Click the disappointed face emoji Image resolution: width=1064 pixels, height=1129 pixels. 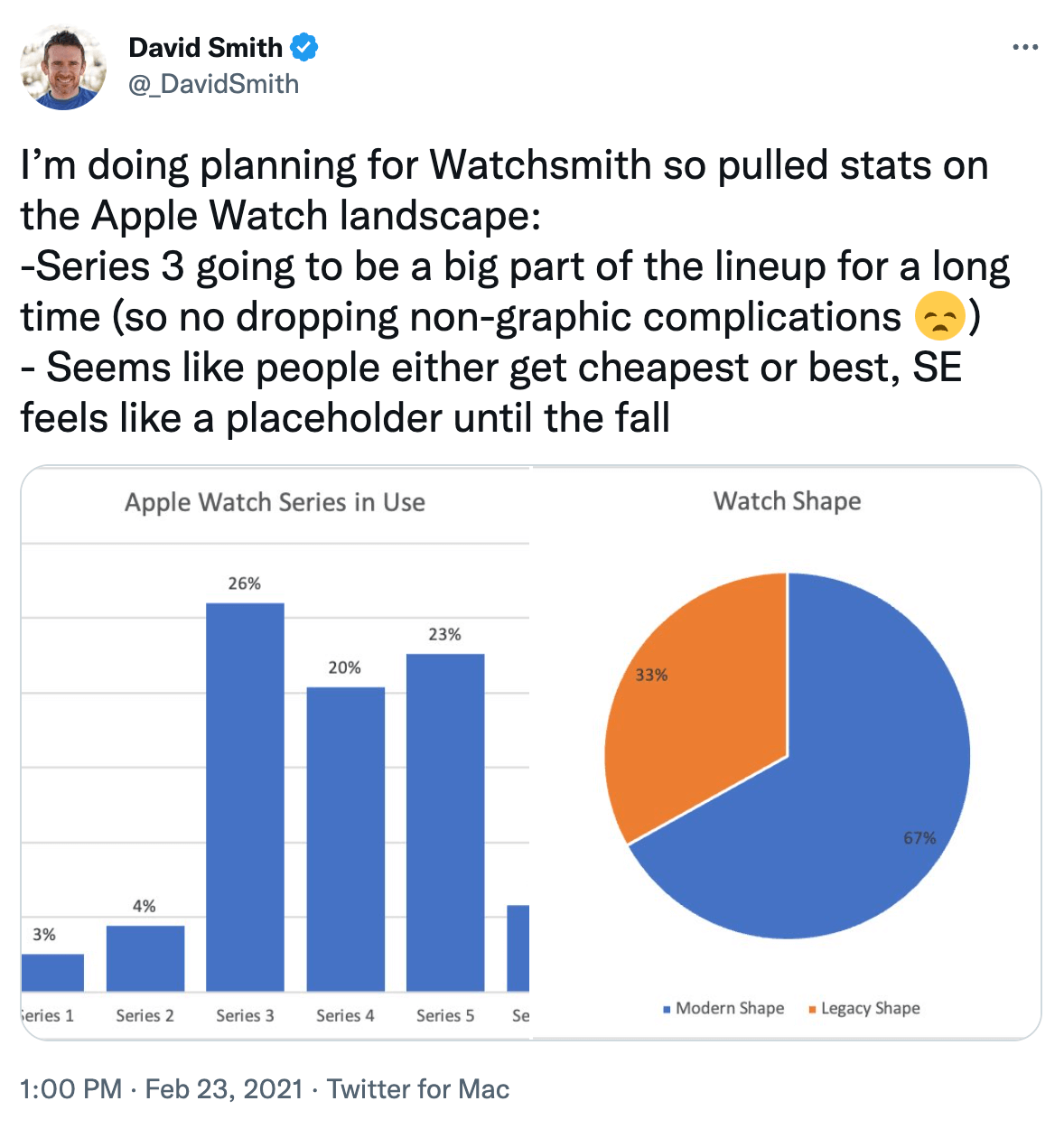pos(939,317)
